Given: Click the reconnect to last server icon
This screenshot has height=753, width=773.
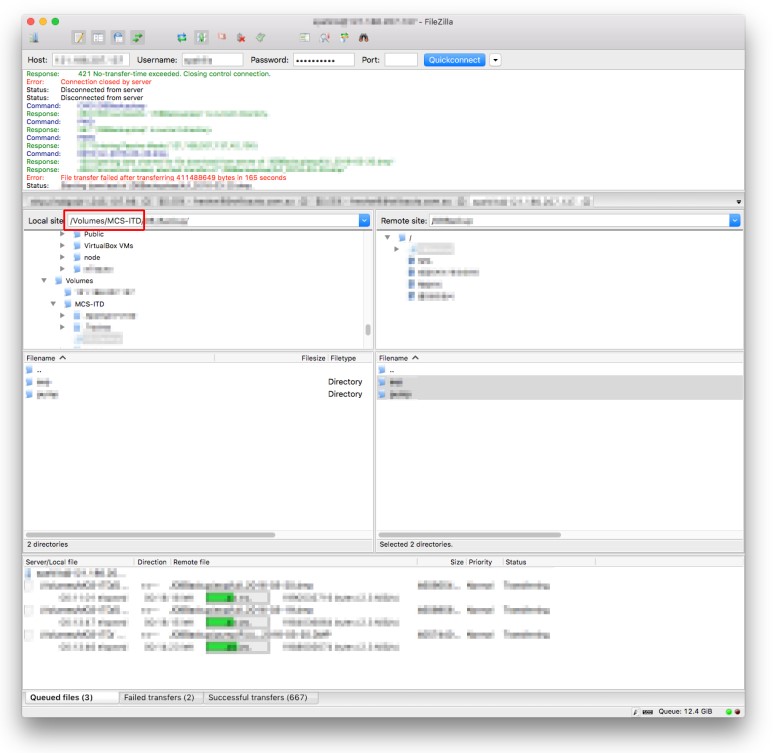Looking at the screenshot, I should point(260,37).
